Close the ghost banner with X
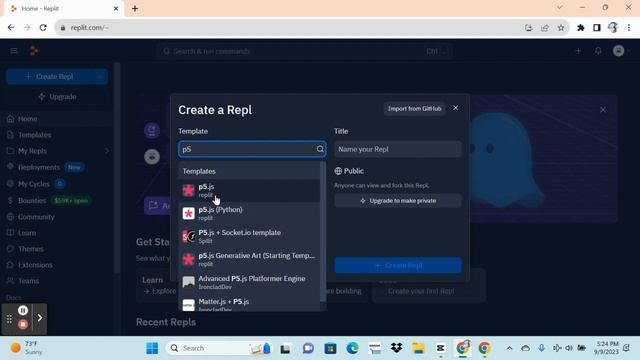This screenshot has width=640, height=360. click(603, 110)
